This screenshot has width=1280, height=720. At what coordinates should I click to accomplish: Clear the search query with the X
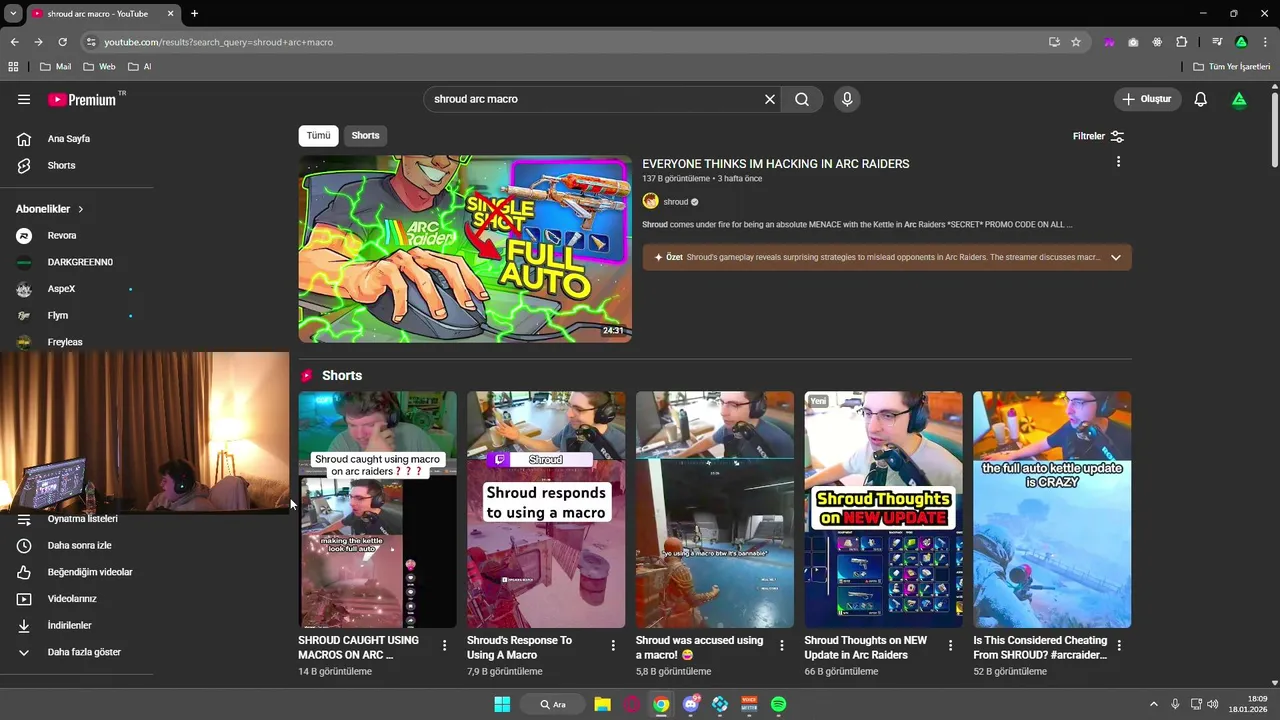(x=770, y=99)
